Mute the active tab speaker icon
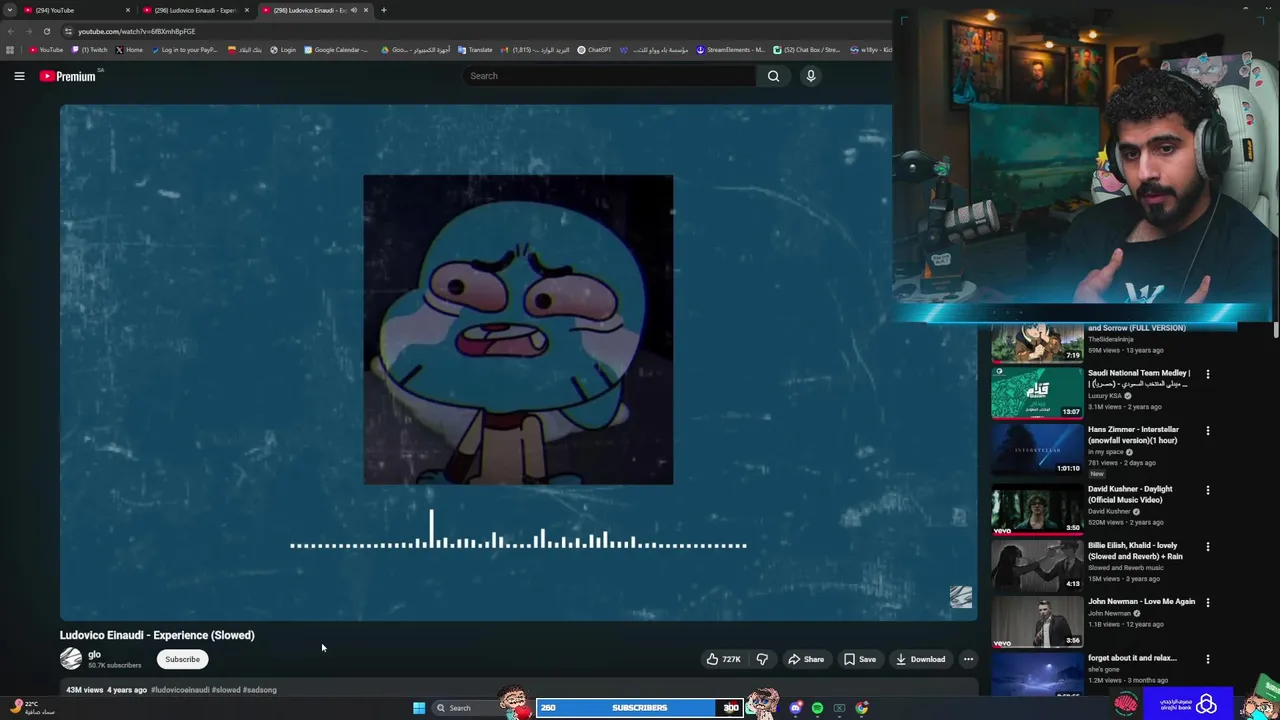1280x720 pixels. click(353, 10)
